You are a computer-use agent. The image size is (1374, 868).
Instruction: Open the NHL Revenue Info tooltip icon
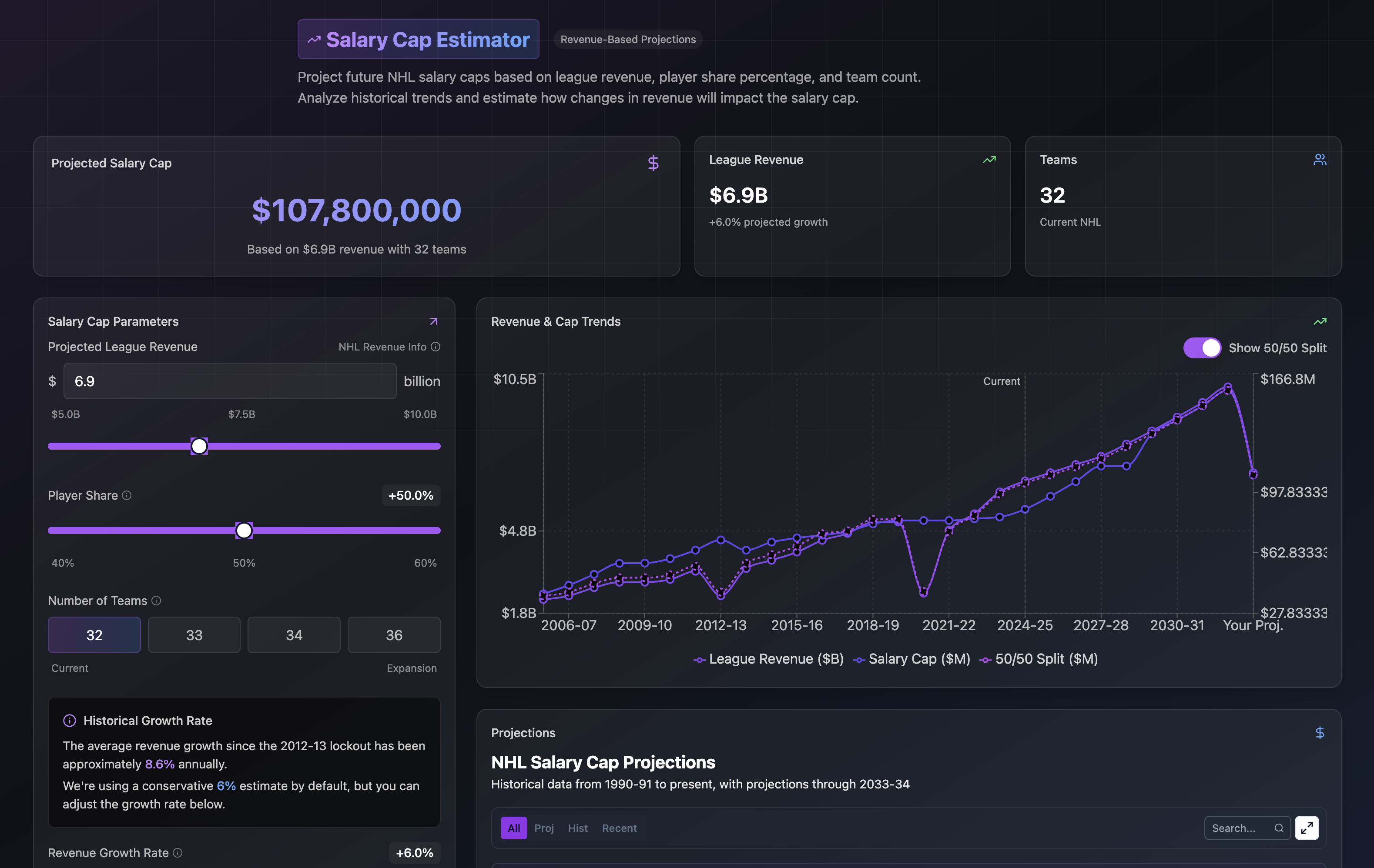click(x=436, y=347)
